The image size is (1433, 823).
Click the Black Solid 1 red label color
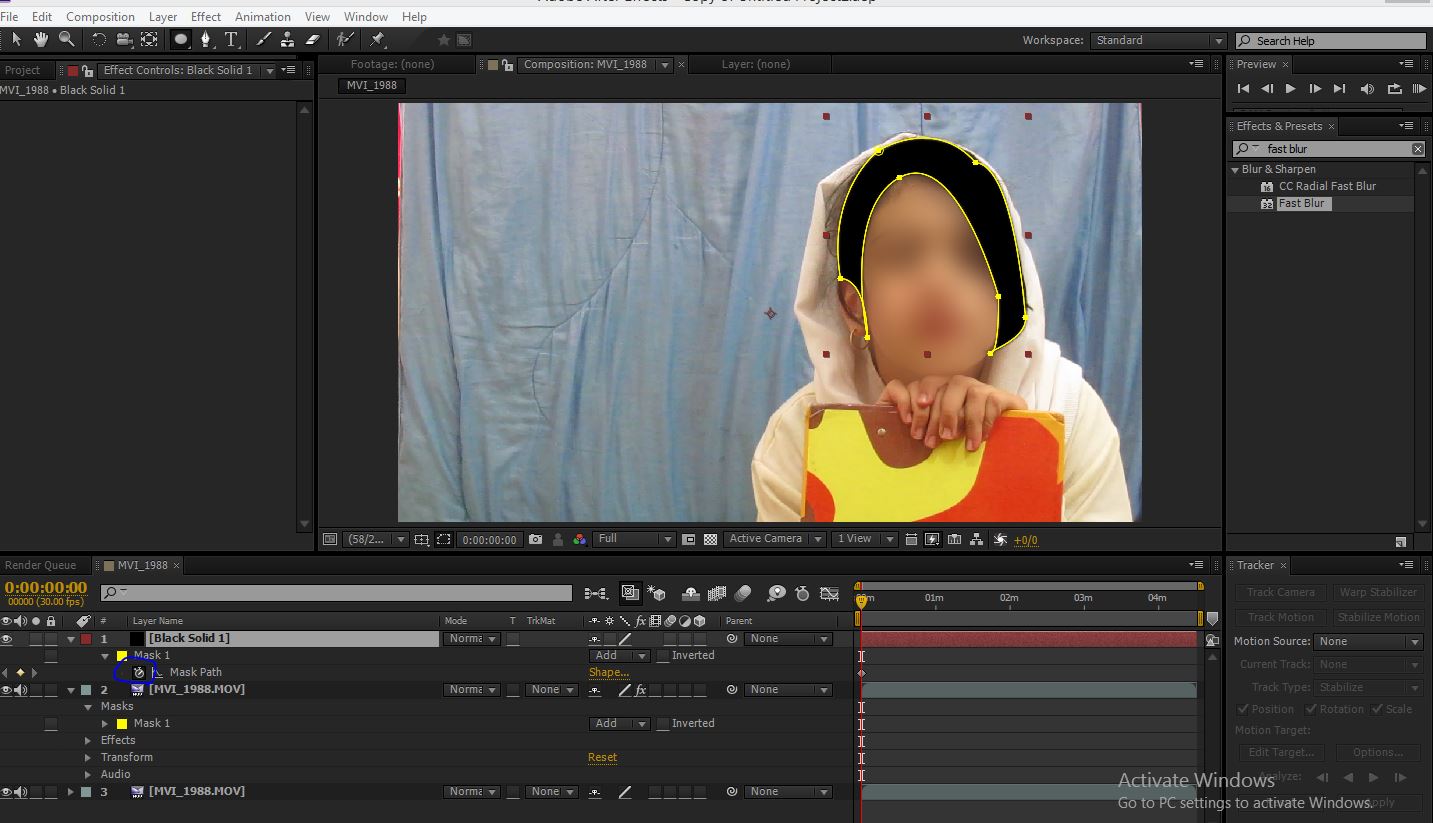coord(86,638)
